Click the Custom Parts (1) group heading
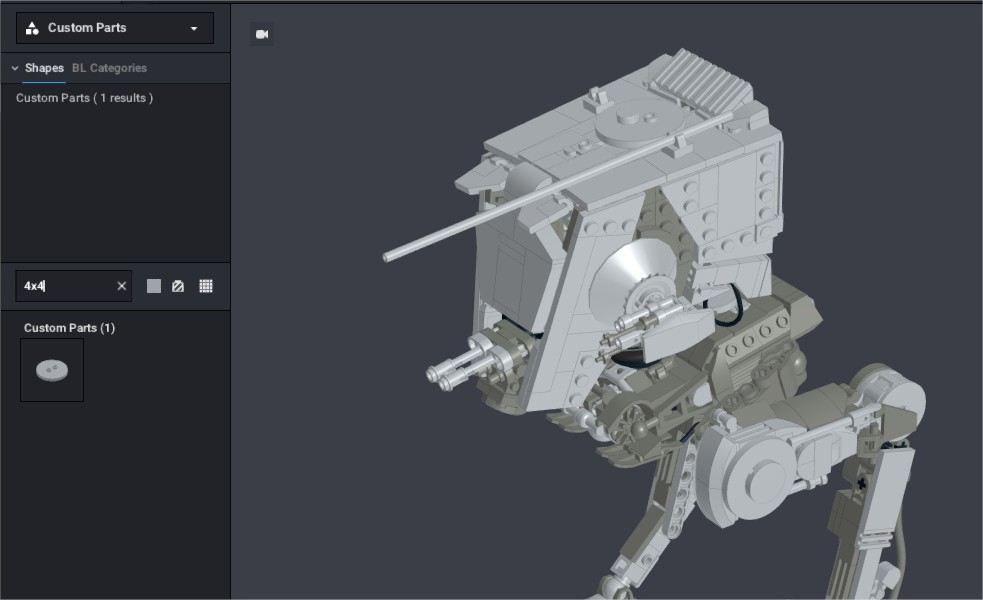The width and height of the screenshot is (983, 600). (70, 328)
